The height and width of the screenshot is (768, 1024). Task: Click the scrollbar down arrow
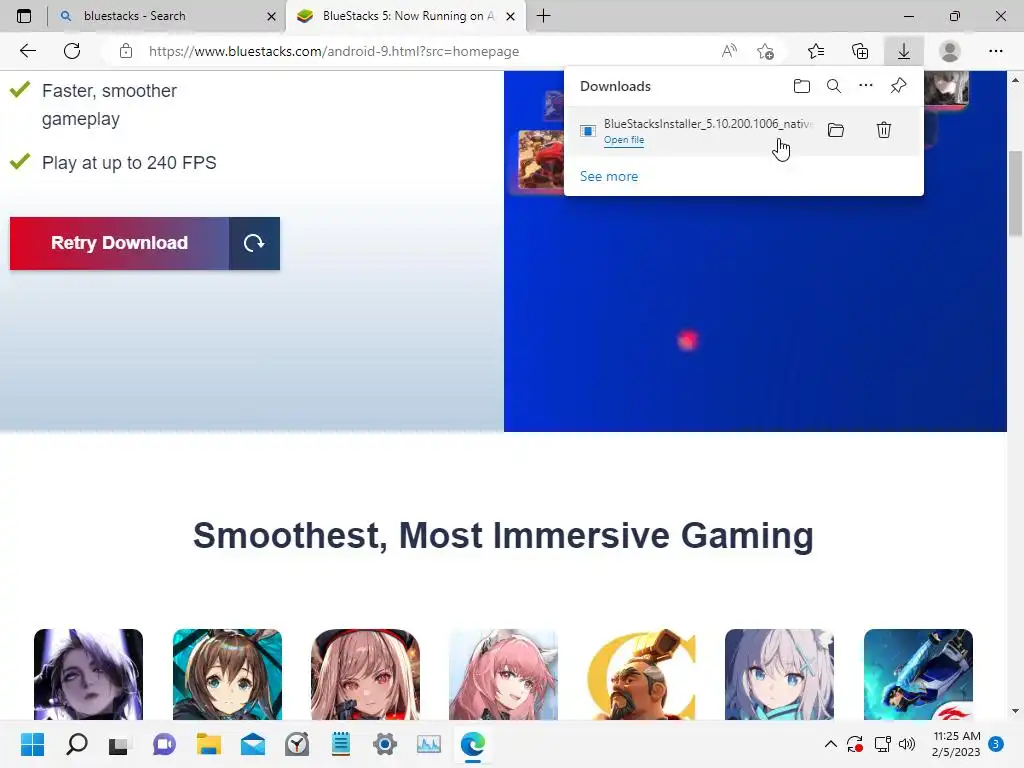click(1015, 711)
